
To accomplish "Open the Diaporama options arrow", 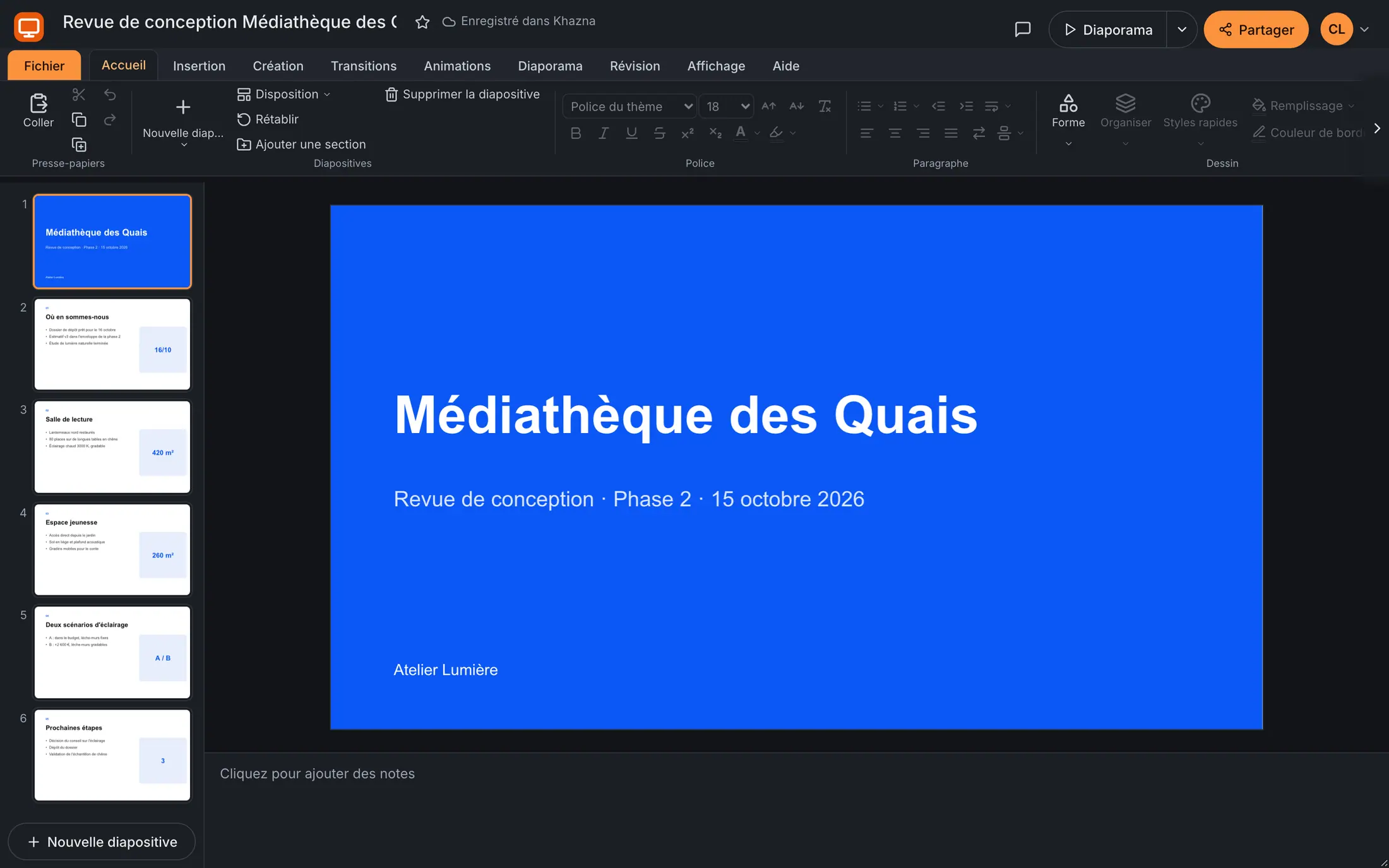I will point(1182,30).
